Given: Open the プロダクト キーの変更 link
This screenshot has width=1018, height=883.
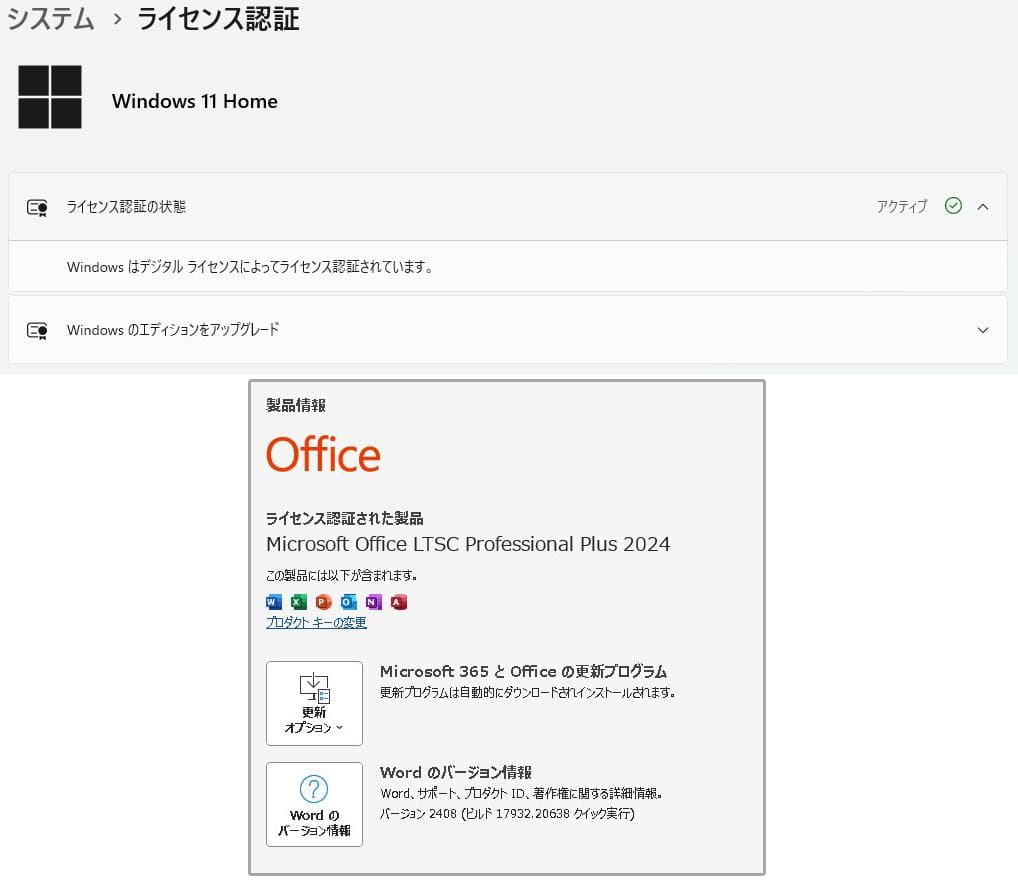Looking at the screenshot, I should (x=316, y=622).
